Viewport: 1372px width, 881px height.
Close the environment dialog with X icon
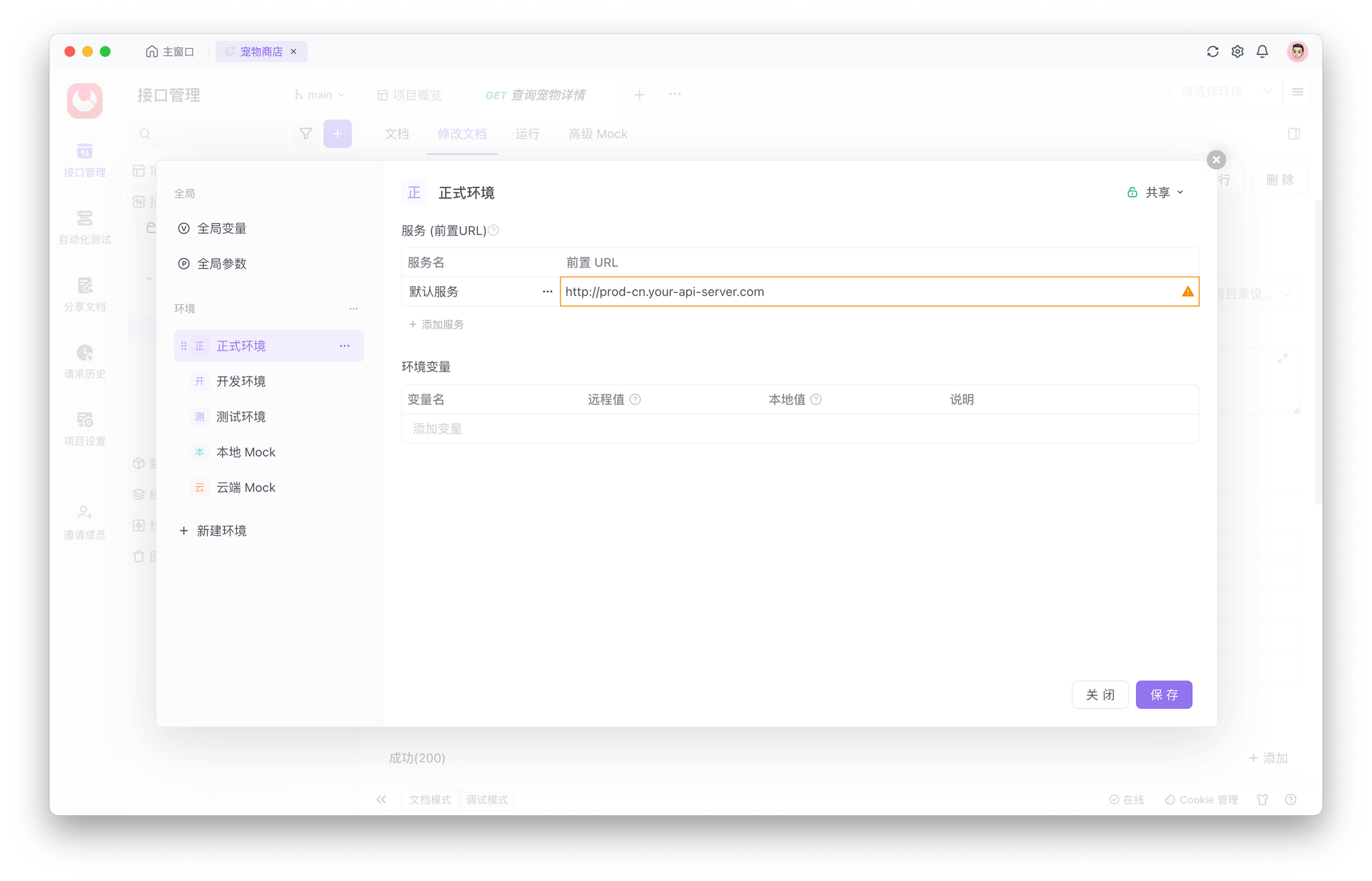coord(1216,160)
